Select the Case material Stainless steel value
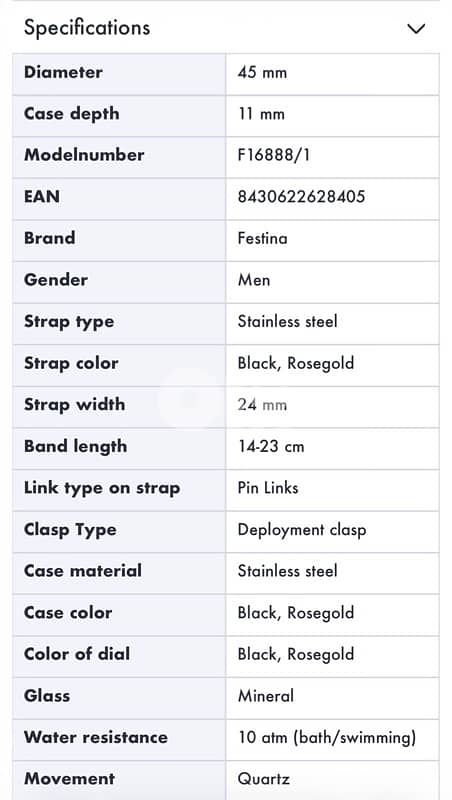This screenshot has height=800, width=452. (288, 571)
